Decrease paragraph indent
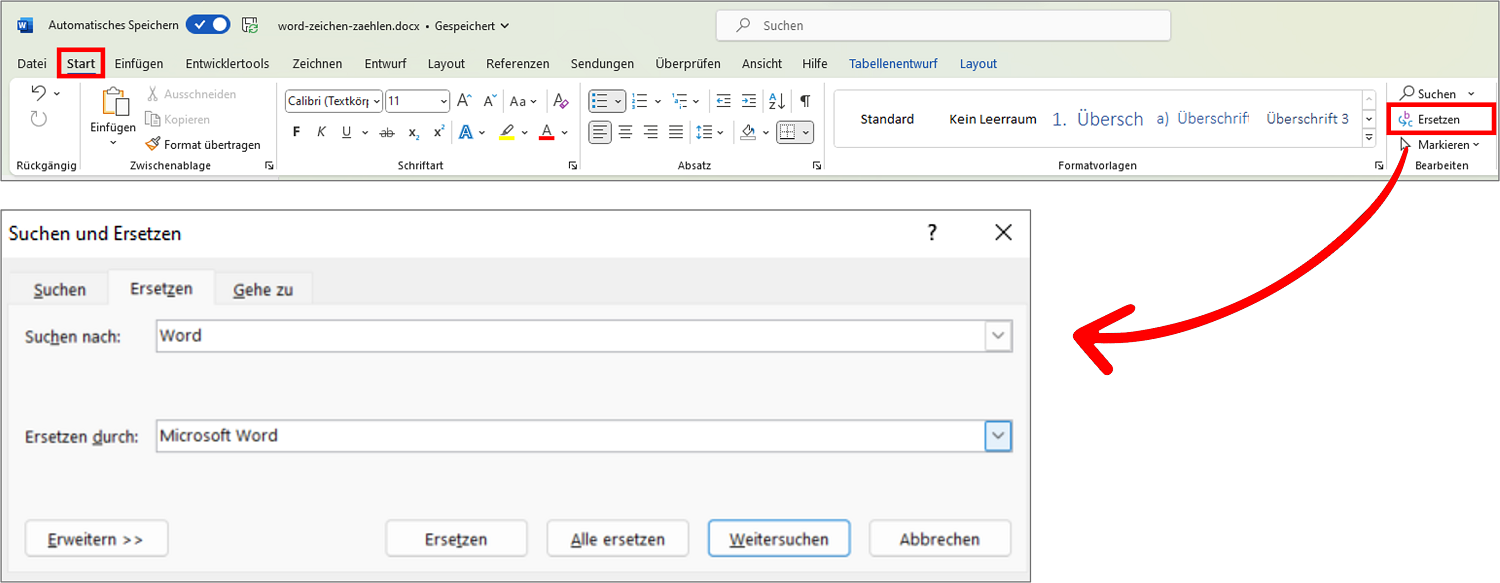 coord(724,101)
